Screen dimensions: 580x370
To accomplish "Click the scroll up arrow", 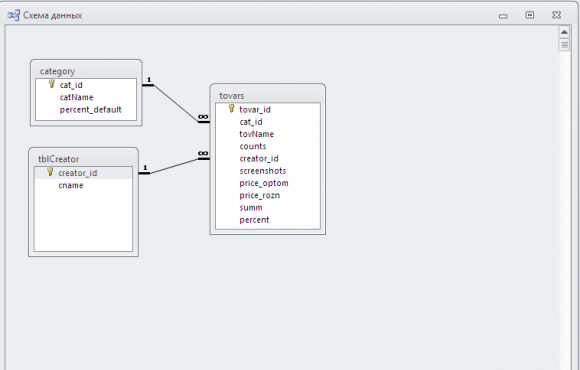I will (x=564, y=32).
